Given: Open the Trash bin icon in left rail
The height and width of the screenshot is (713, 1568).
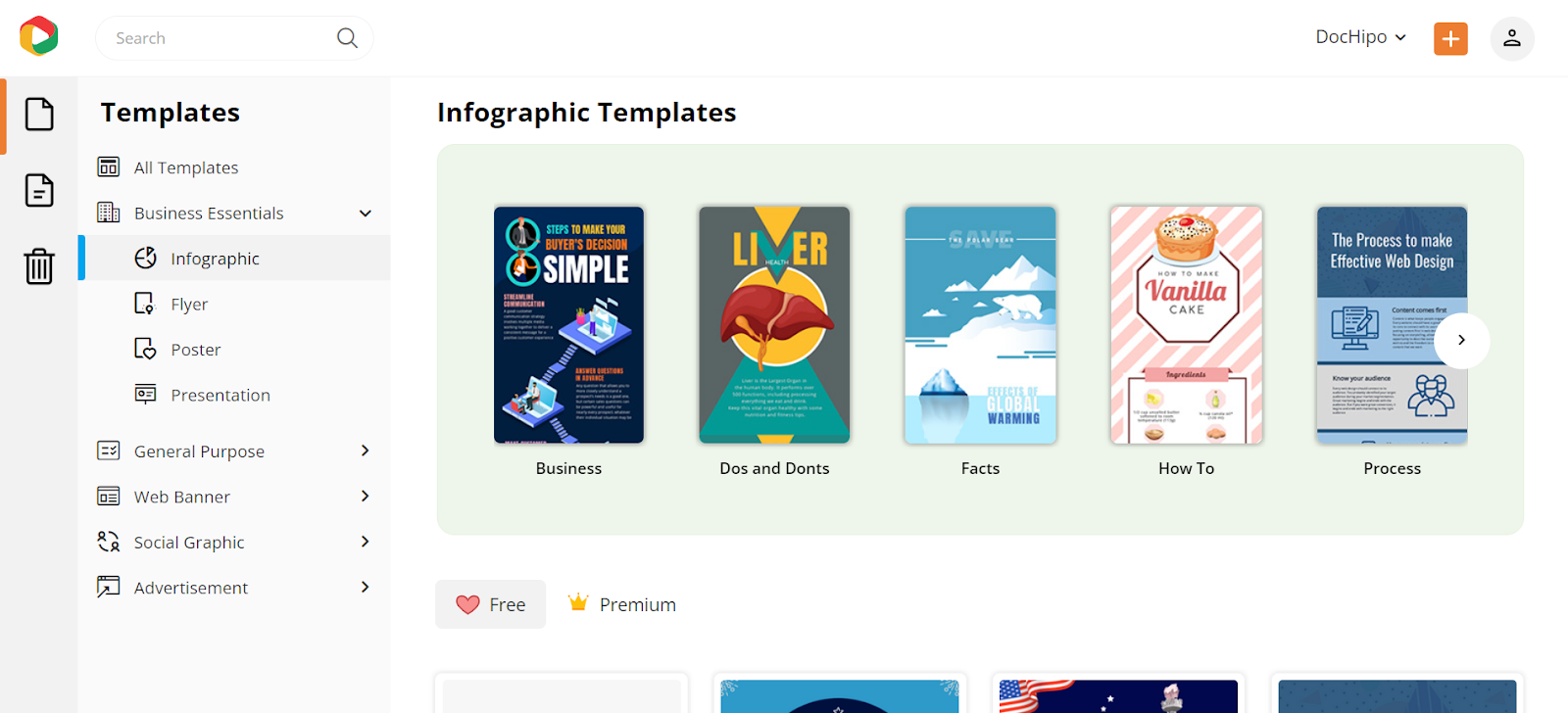Looking at the screenshot, I should pyautogui.click(x=39, y=265).
